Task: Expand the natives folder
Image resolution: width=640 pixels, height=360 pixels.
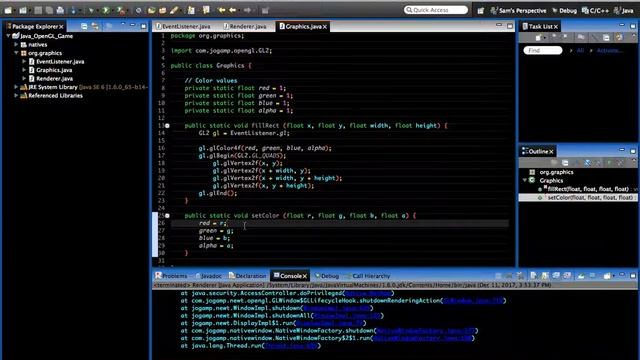Action: (16, 44)
